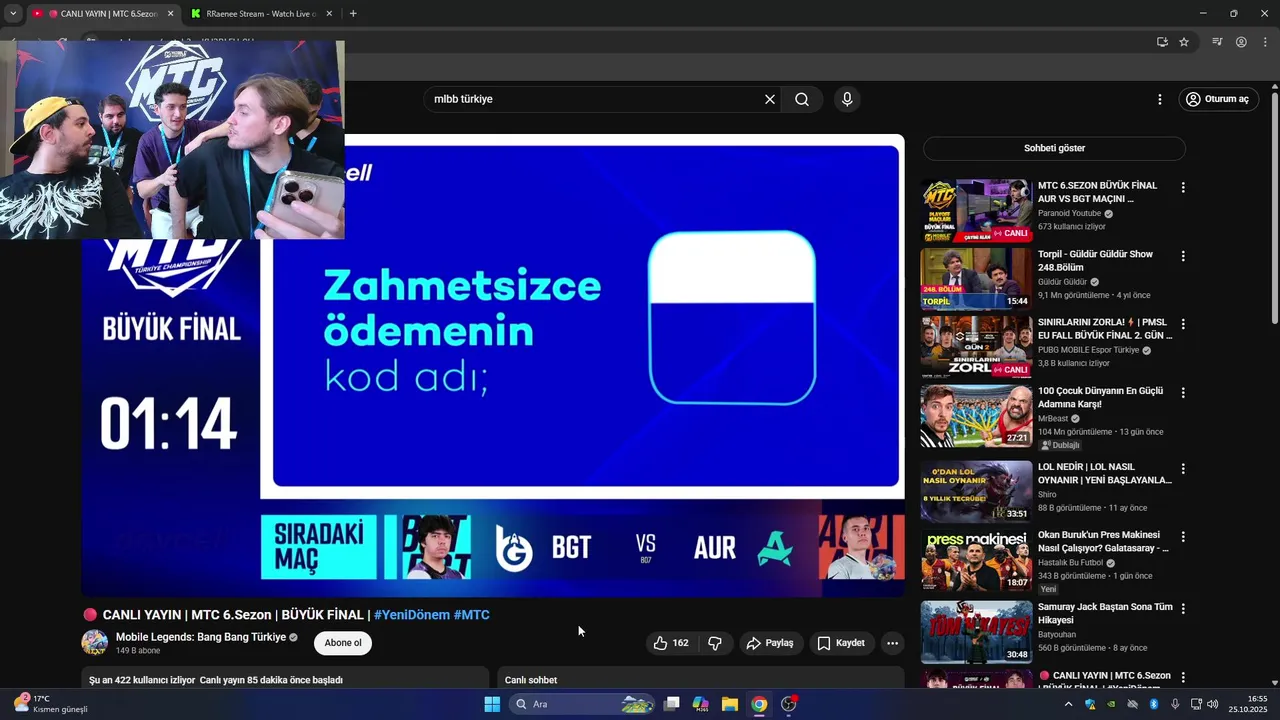Image resolution: width=1280 pixels, height=720 pixels.
Task: Open YouTube settings three-dot menu
Action: (x=1160, y=99)
